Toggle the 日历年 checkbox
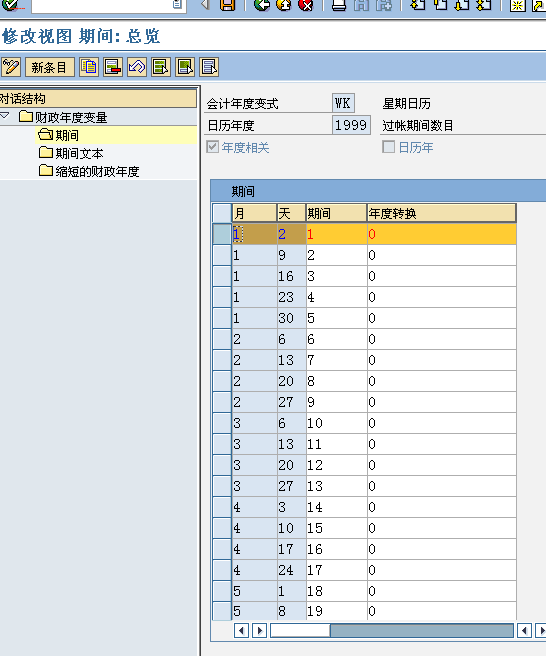The image size is (554, 656). (x=388, y=147)
